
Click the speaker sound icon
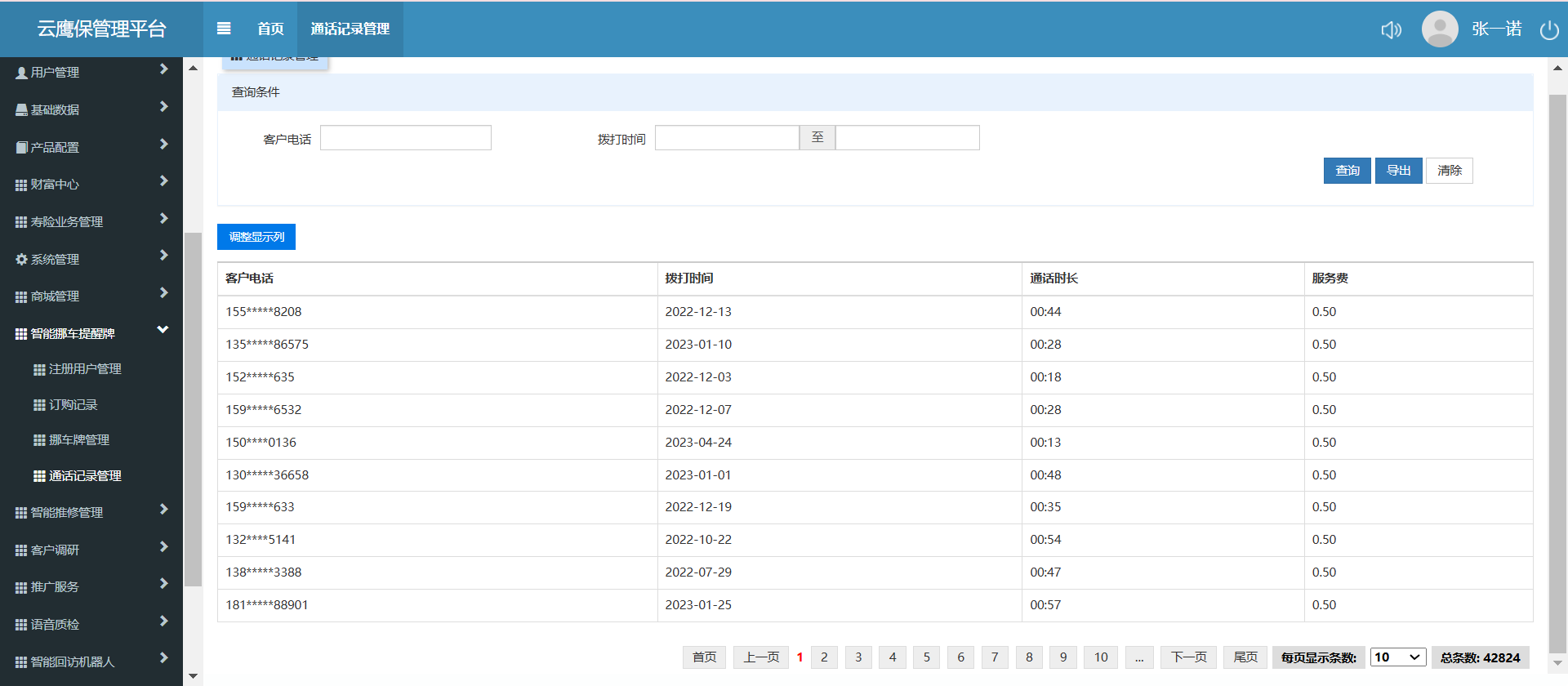click(x=1391, y=30)
